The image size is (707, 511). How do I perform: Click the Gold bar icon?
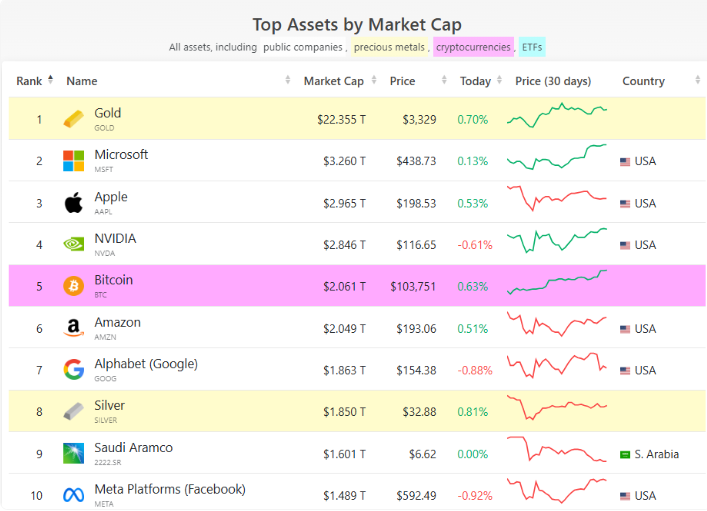pos(73,119)
